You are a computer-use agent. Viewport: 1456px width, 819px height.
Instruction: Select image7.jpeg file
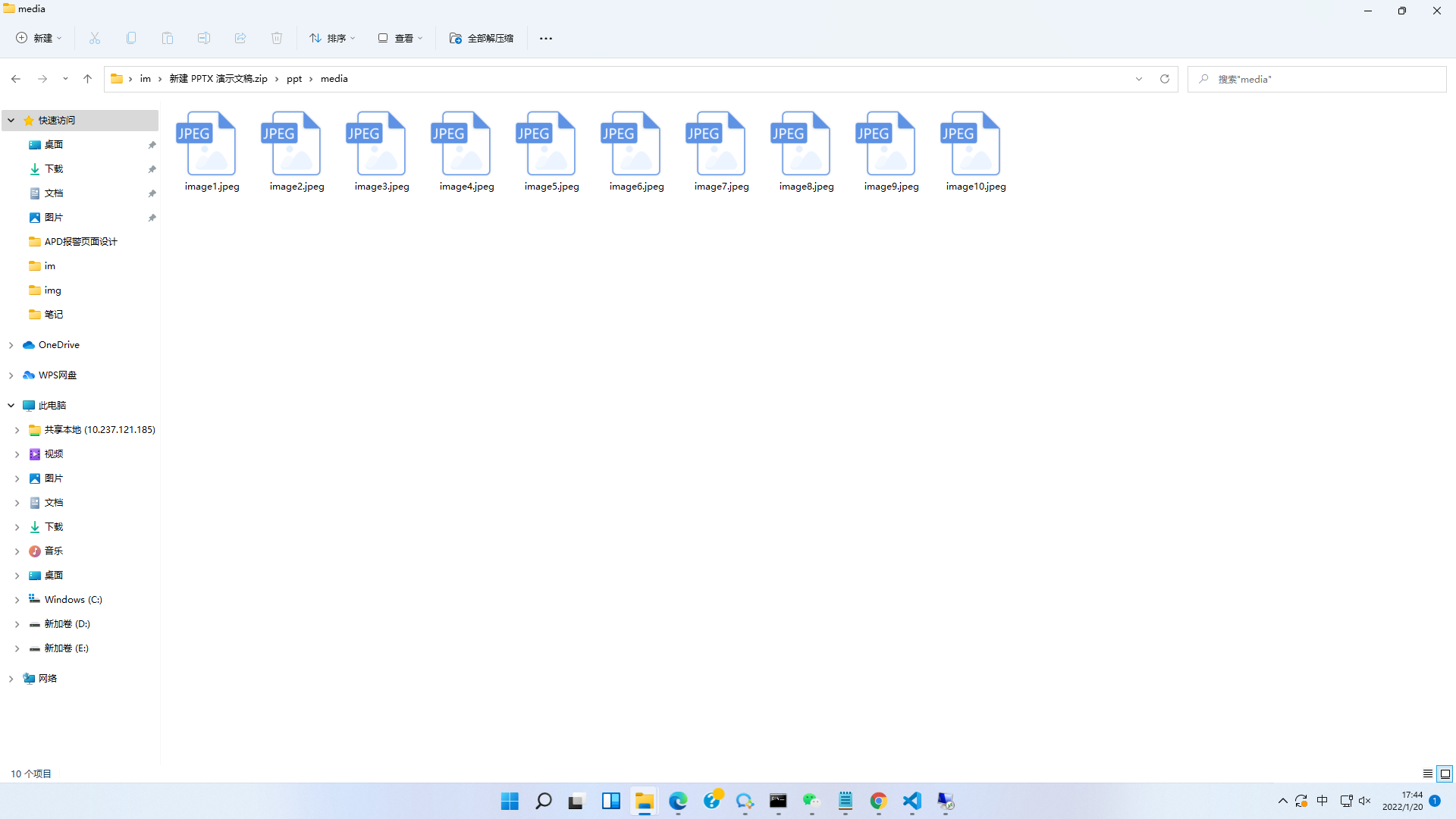(722, 152)
